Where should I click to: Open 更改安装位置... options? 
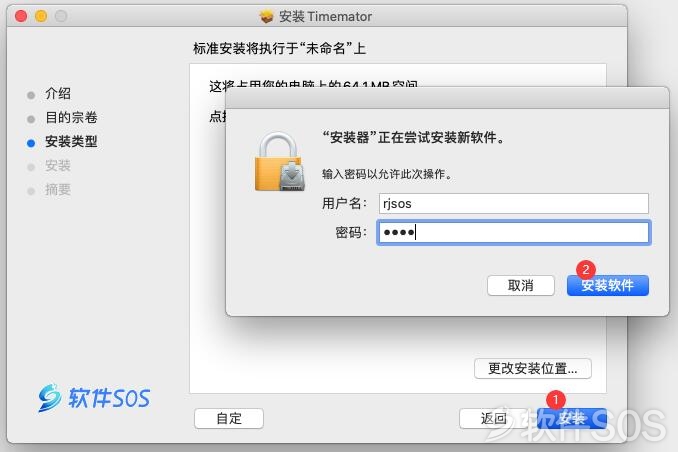coord(533,369)
